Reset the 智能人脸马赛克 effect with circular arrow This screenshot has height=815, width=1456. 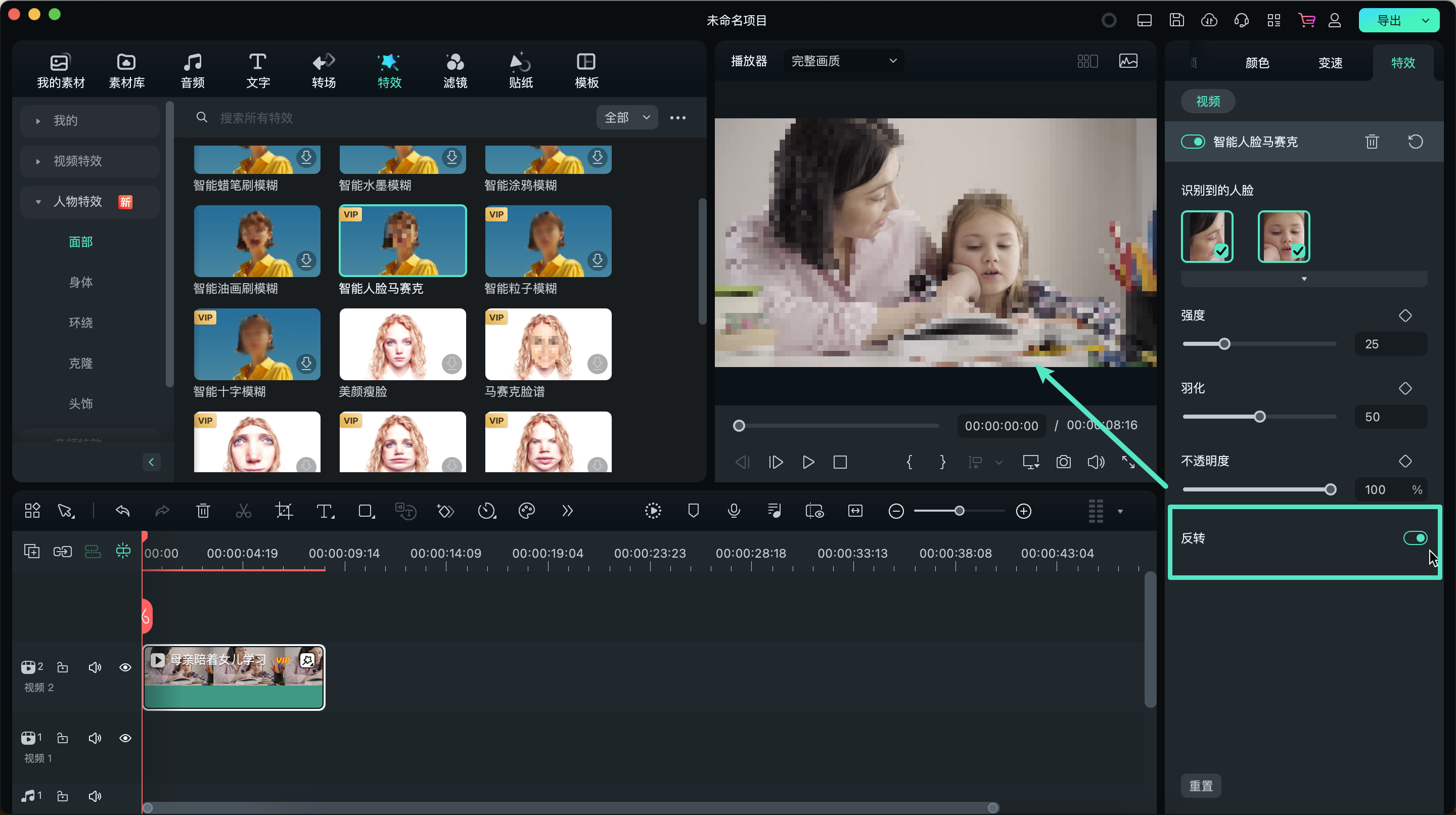pyautogui.click(x=1416, y=141)
